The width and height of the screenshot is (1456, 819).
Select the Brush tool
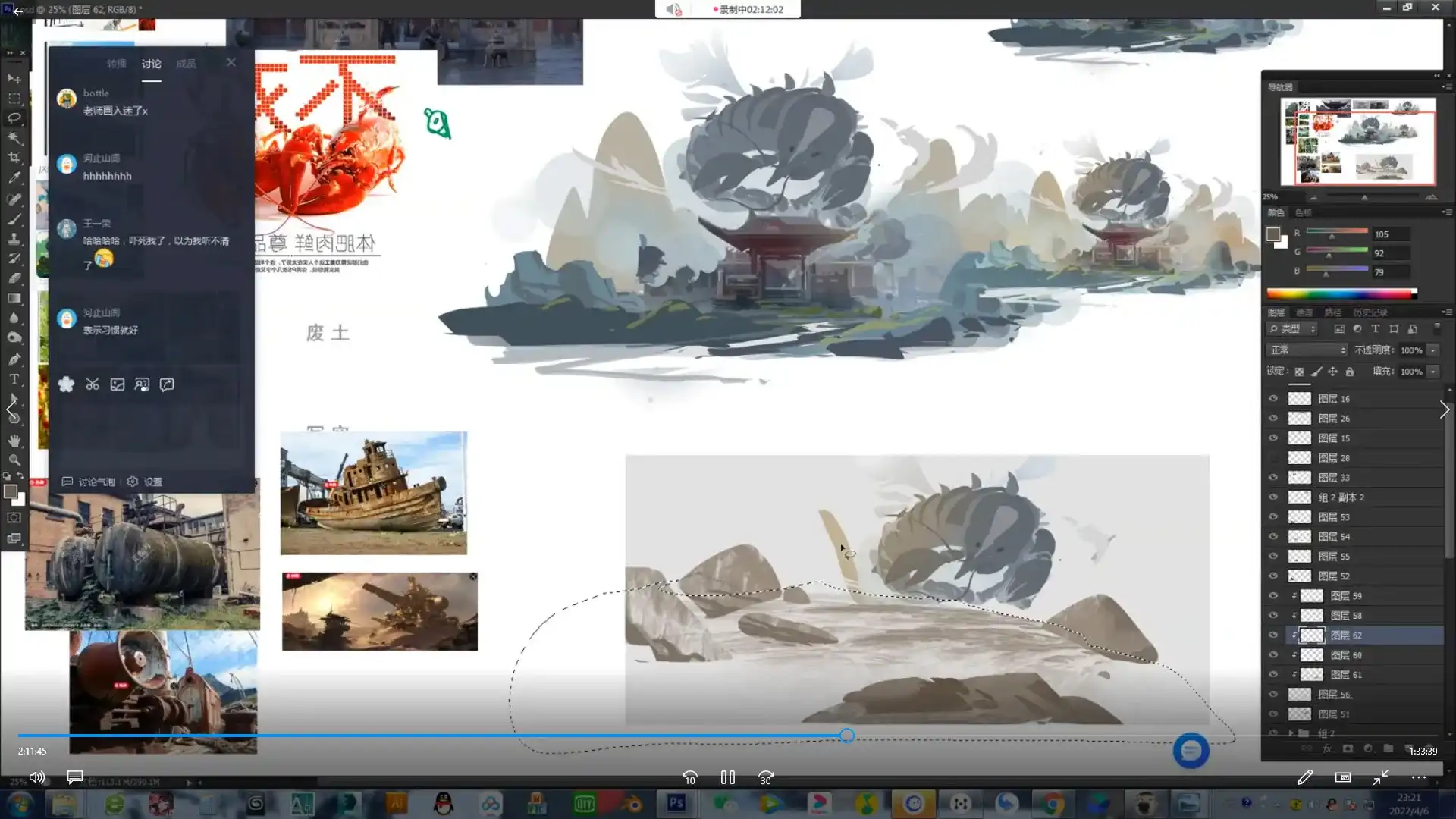[x=15, y=219]
